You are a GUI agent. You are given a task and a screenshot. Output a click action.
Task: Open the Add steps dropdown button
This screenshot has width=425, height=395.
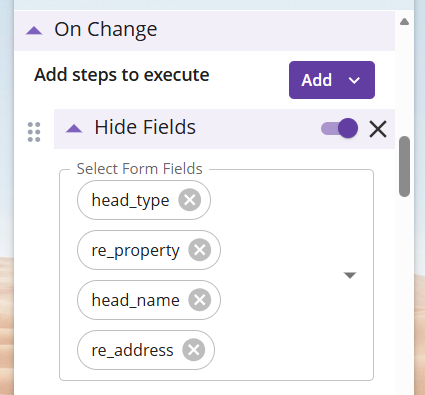[x=332, y=80]
